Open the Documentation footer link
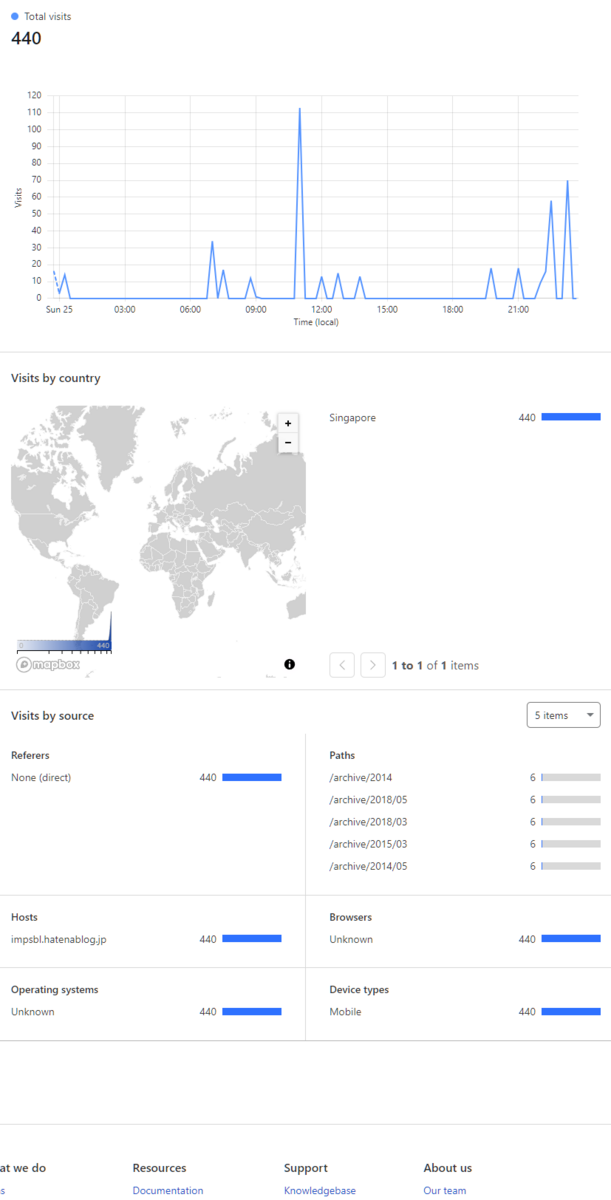The height and width of the screenshot is (1200, 611). click(168, 1191)
